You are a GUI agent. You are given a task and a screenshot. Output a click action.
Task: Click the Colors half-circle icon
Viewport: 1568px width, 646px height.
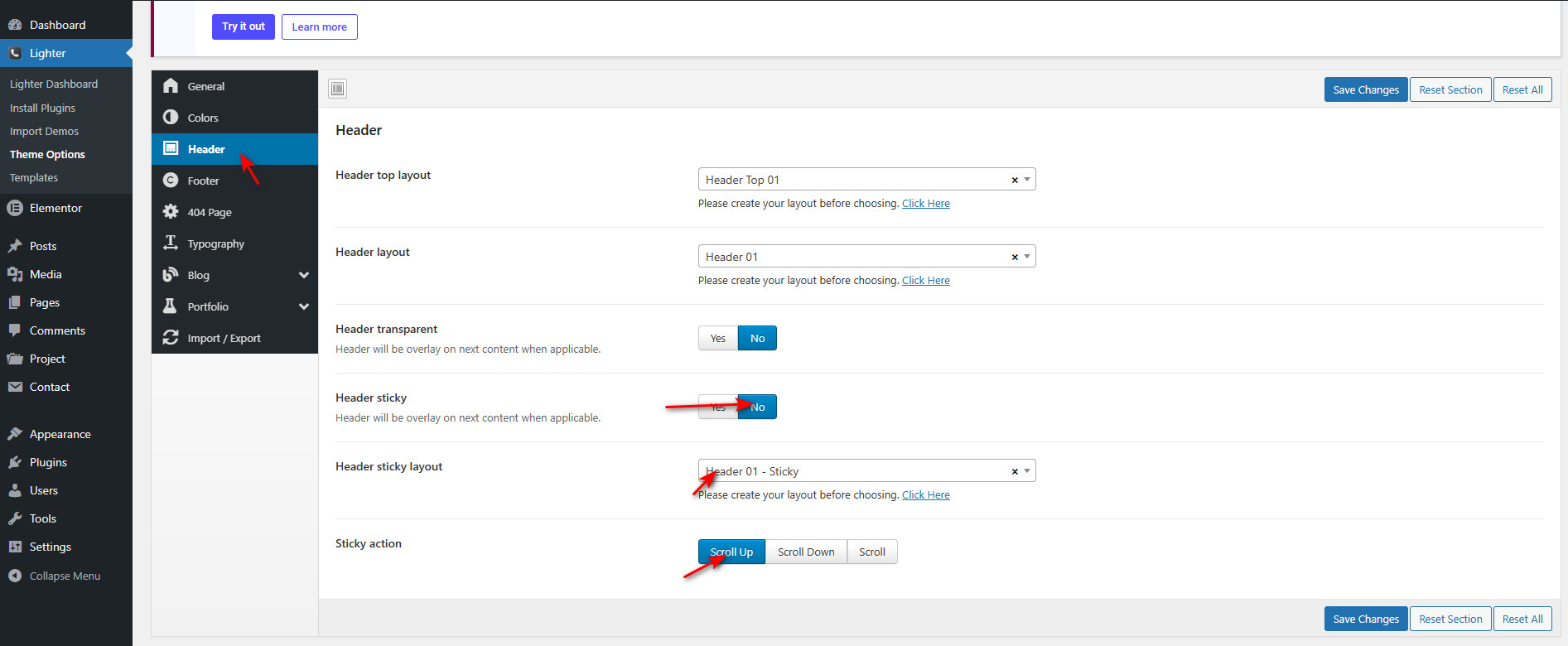click(x=171, y=118)
